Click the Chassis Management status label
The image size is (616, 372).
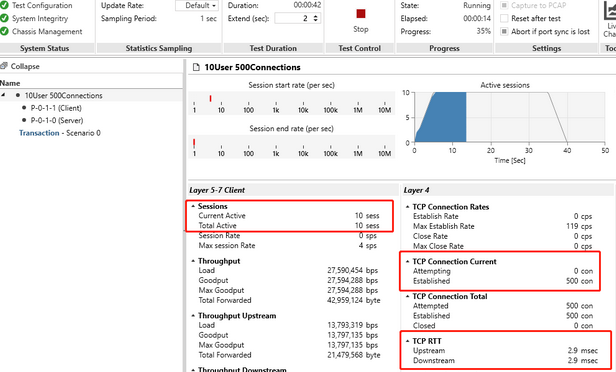tap(47, 31)
